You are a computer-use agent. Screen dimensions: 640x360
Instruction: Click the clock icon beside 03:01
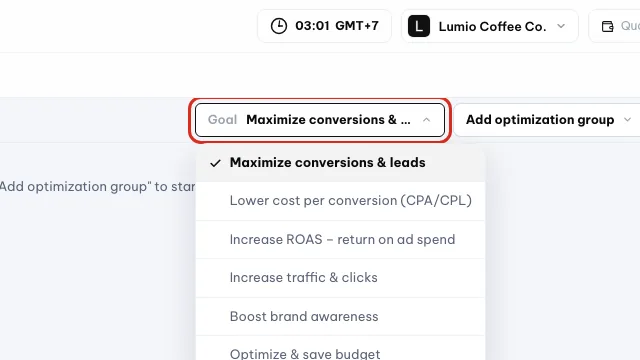279,26
